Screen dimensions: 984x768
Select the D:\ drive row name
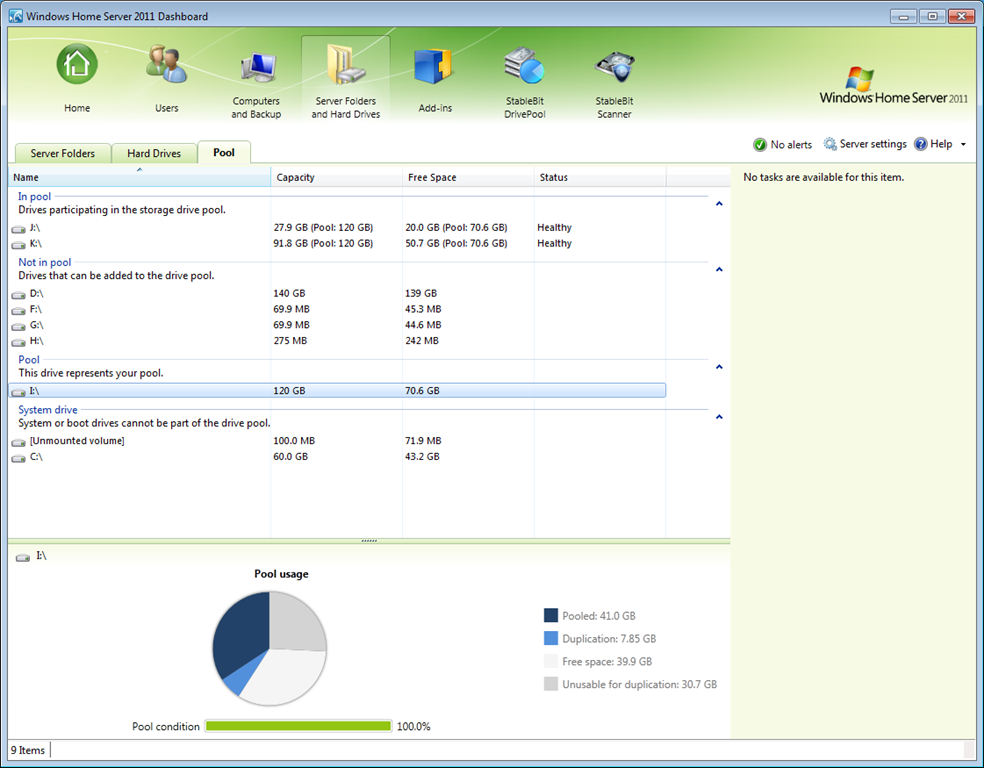point(36,294)
